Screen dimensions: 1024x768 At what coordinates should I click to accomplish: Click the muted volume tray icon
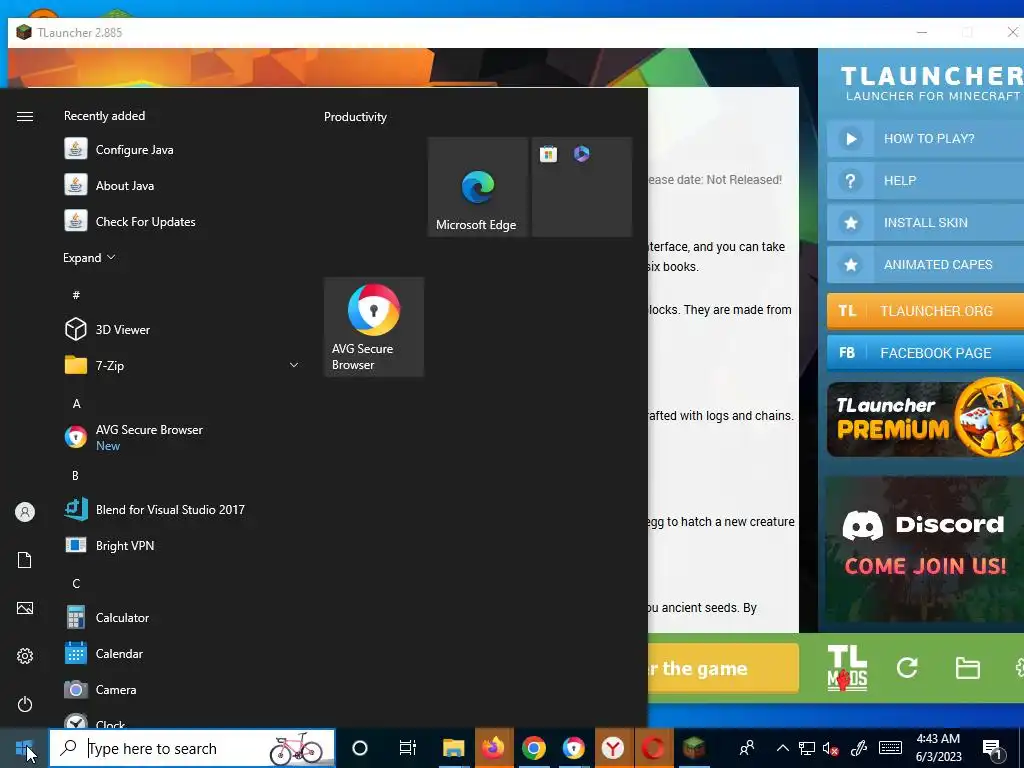point(831,748)
